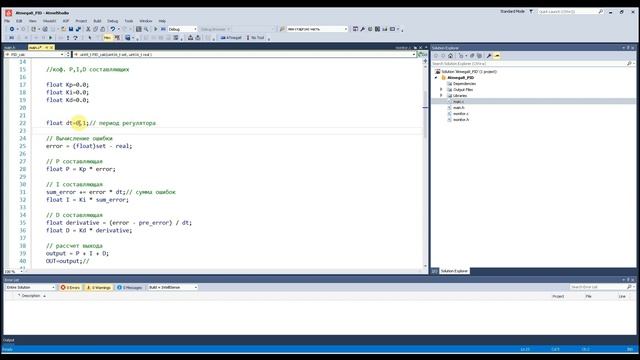640x360 pixels.
Task: Toggle the 0 Errors filter
Action: pyautogui.click(x=70, y=287)
